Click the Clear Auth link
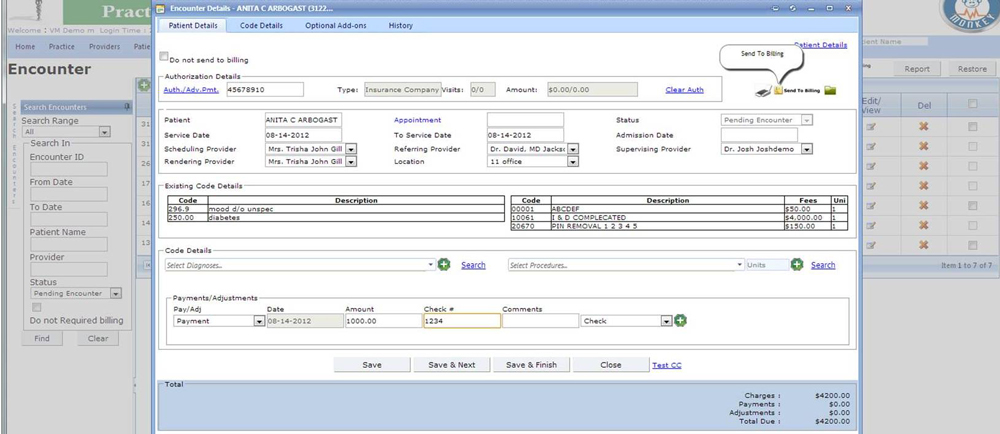 point(684,90)
